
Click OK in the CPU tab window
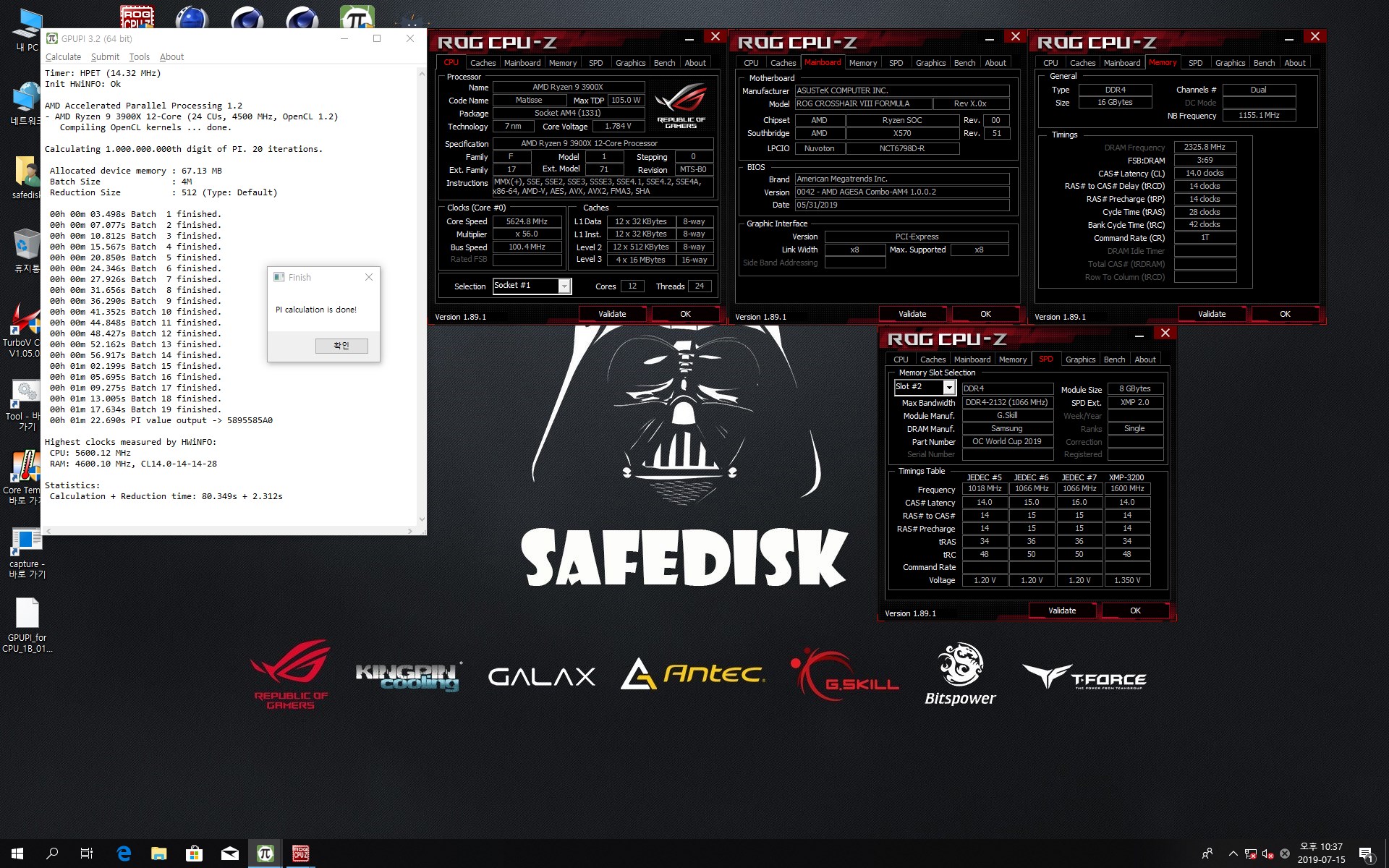click(685, 314)
